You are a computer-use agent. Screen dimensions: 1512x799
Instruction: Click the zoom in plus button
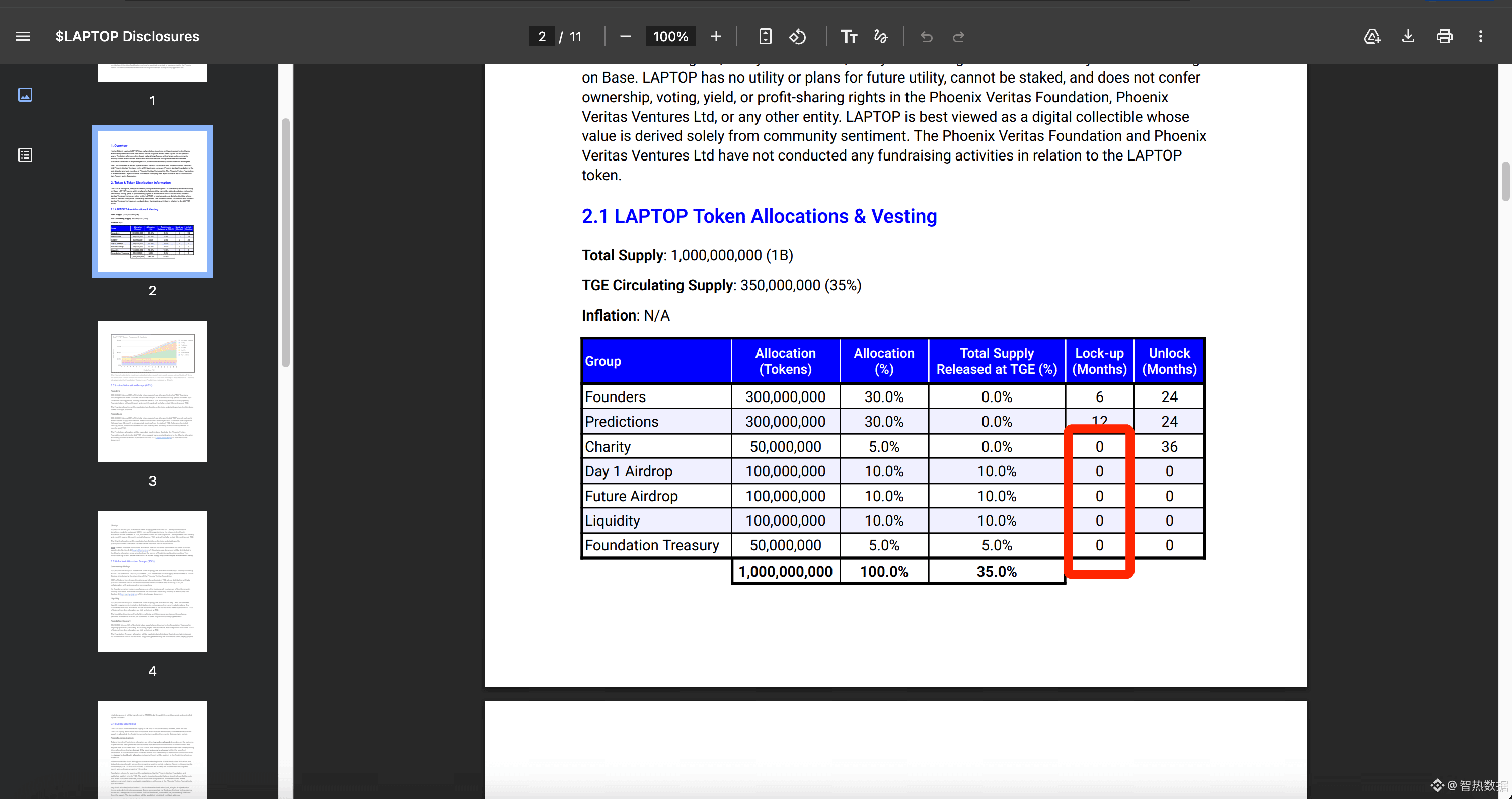[x=716, y=36]
